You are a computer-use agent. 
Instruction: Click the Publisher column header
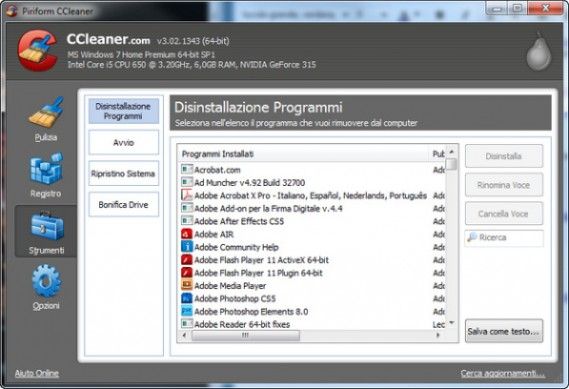click(x=438, y=154)
